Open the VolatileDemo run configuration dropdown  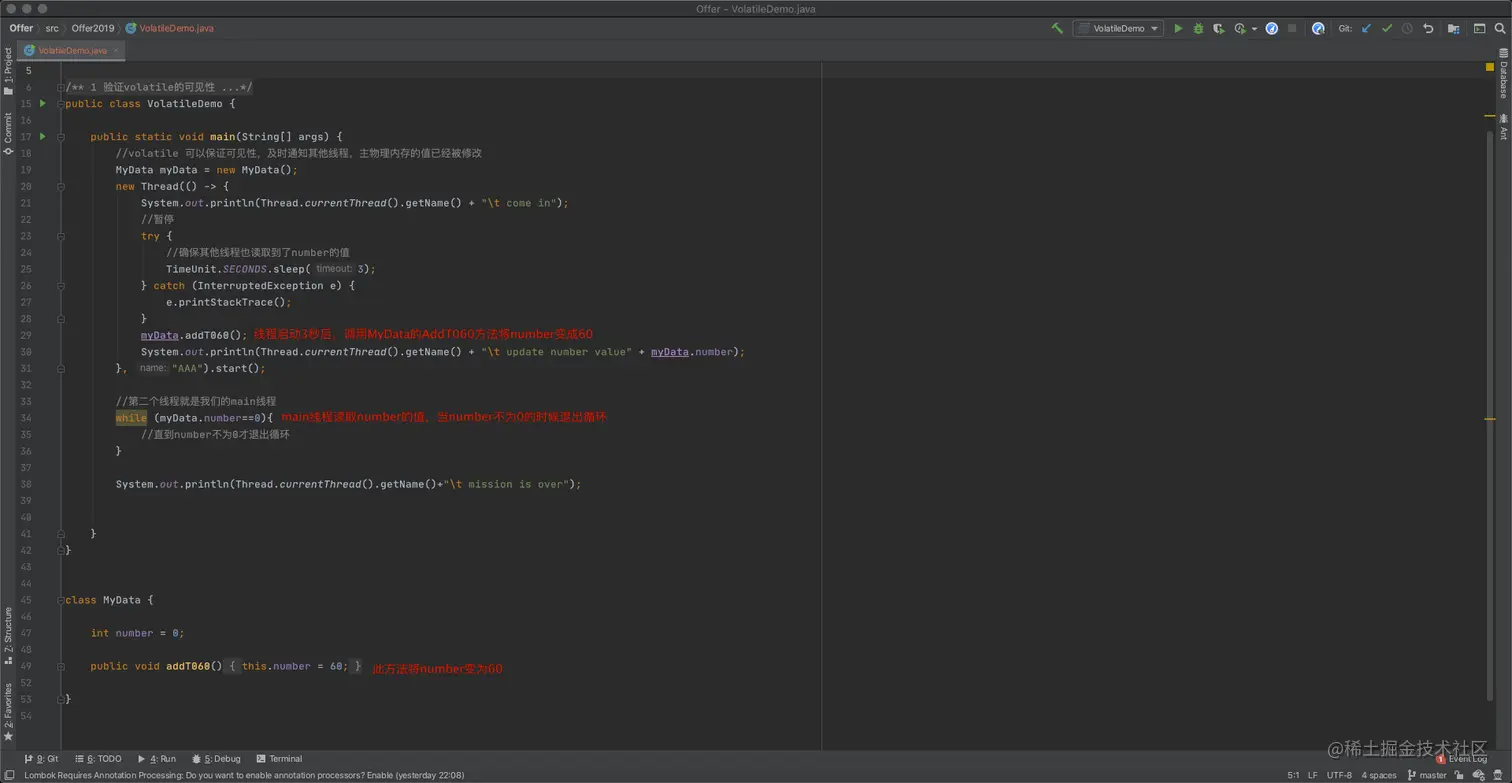[x=1118, y=28]
